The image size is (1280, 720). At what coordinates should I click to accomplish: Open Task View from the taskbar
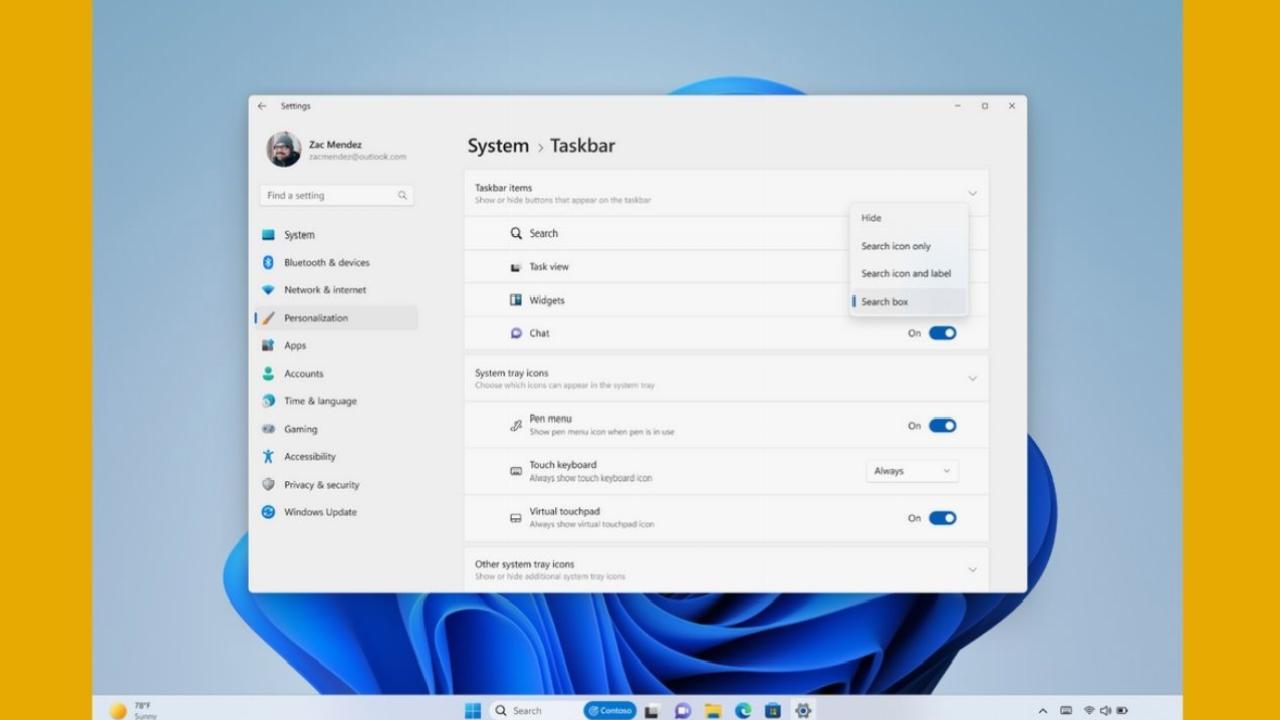(652, 710)
